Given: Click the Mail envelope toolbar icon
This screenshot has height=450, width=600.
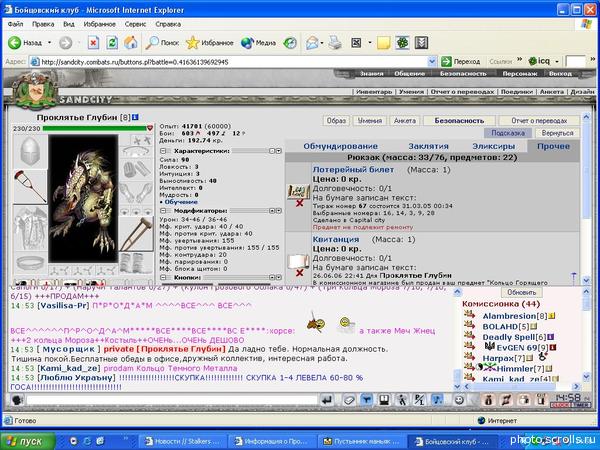Looking at the screenshot, I should (312, 42).
